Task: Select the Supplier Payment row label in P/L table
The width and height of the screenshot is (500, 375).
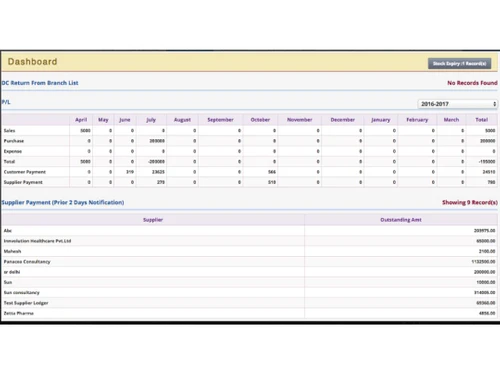Action: click(23, 182)
